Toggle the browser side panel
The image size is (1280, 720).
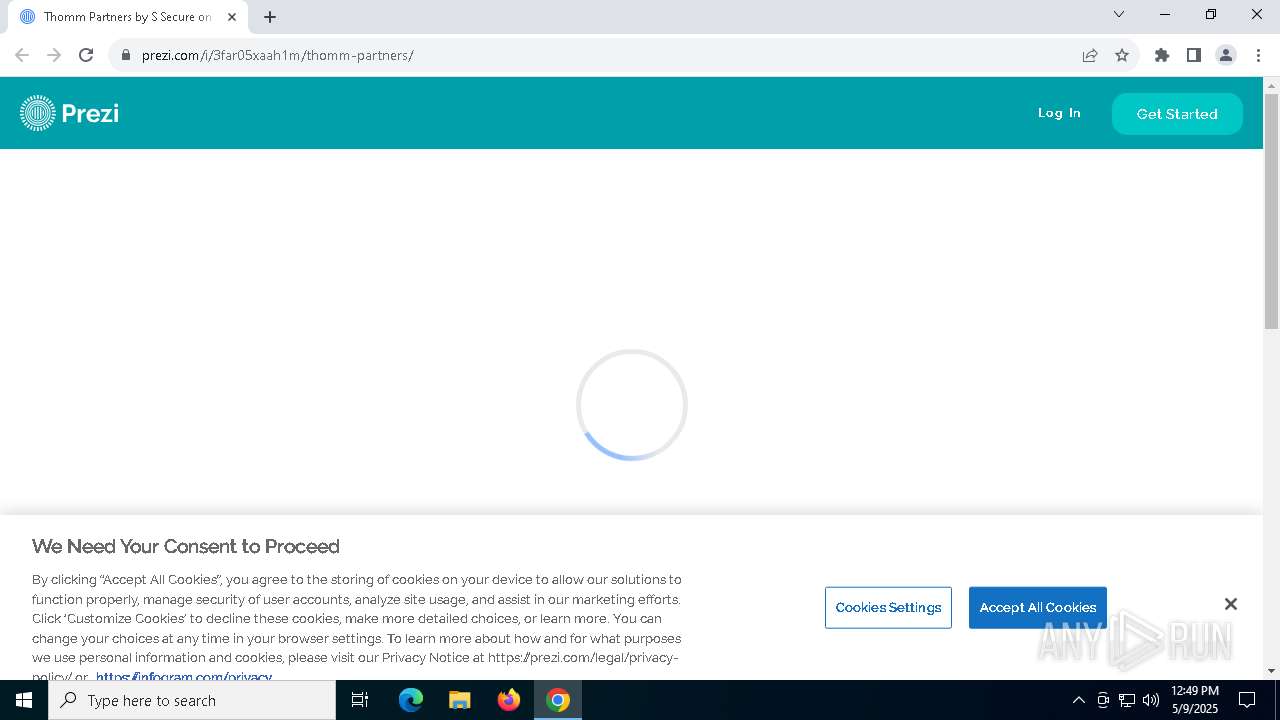[x=1194, y=55]
